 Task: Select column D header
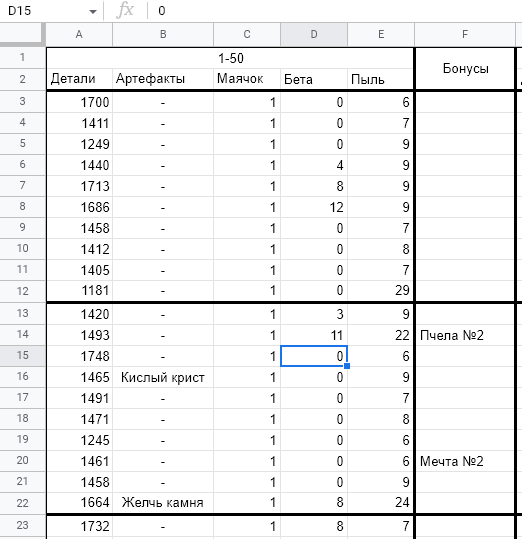coord(314,34)
